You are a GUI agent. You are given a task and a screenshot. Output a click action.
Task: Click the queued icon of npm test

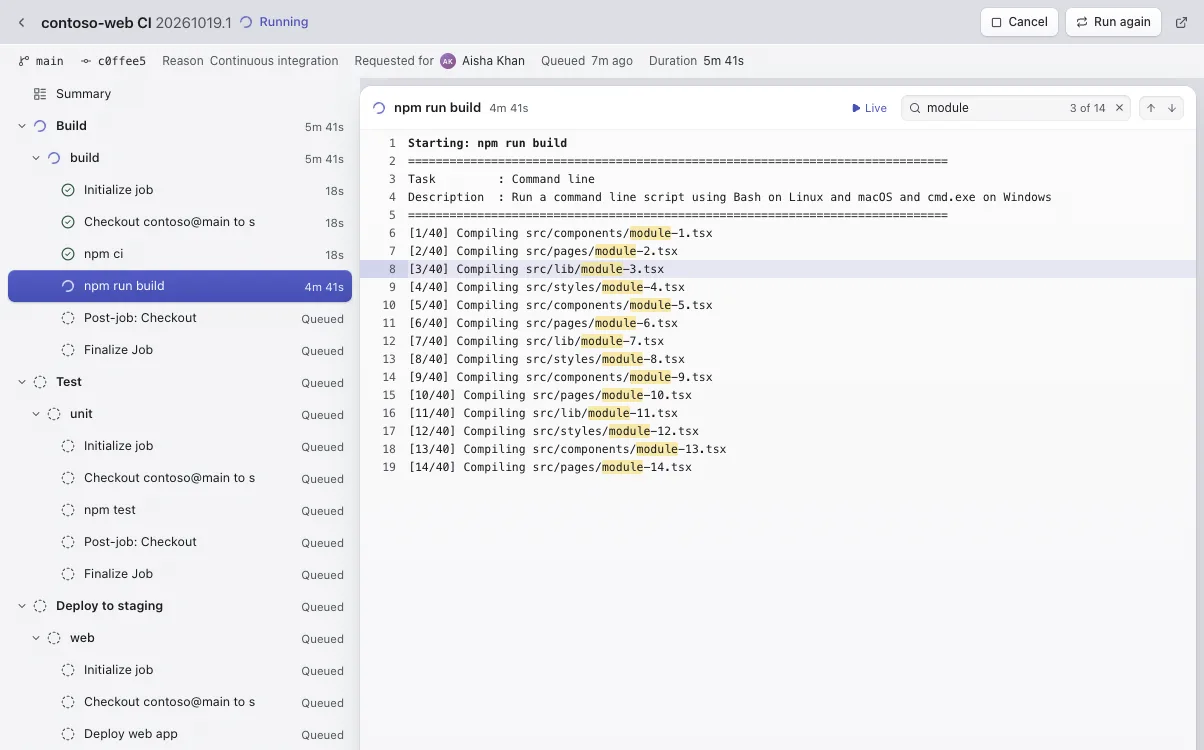(68, 510)
